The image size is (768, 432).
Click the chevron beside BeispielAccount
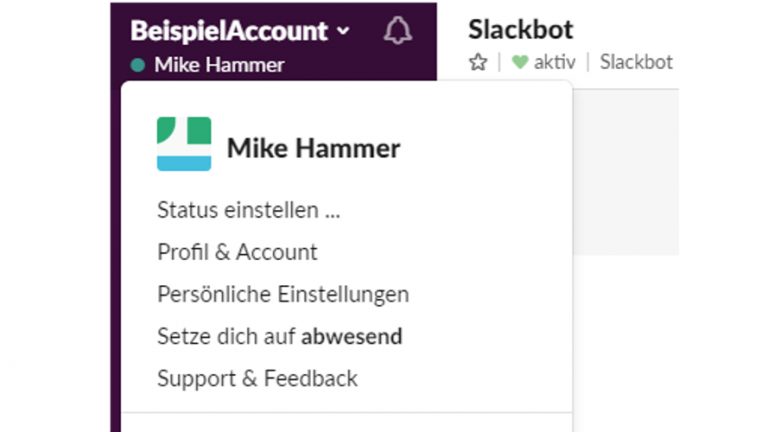343,31
